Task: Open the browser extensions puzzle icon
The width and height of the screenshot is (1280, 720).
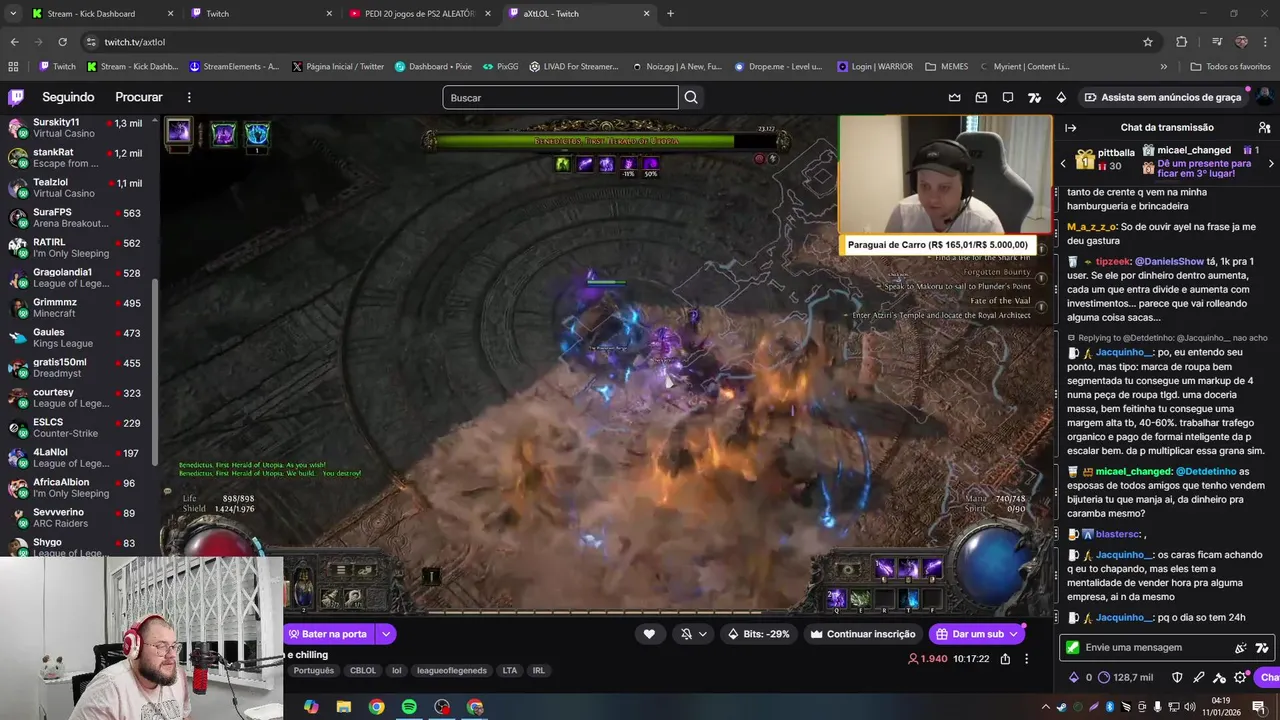Action: [x=1182, y=42]
